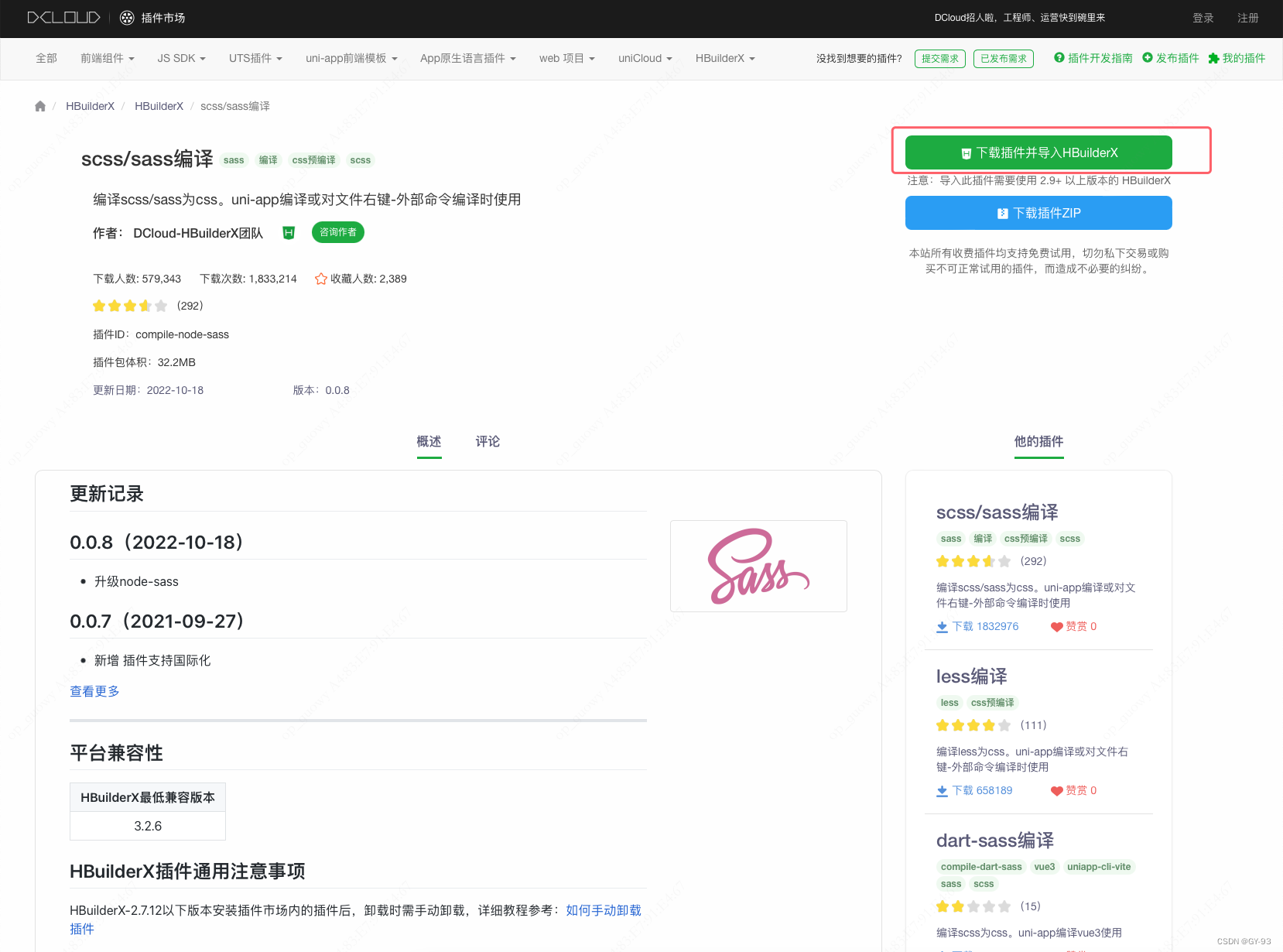Click star rating on dart-sass编译 card

pos(973,906)
